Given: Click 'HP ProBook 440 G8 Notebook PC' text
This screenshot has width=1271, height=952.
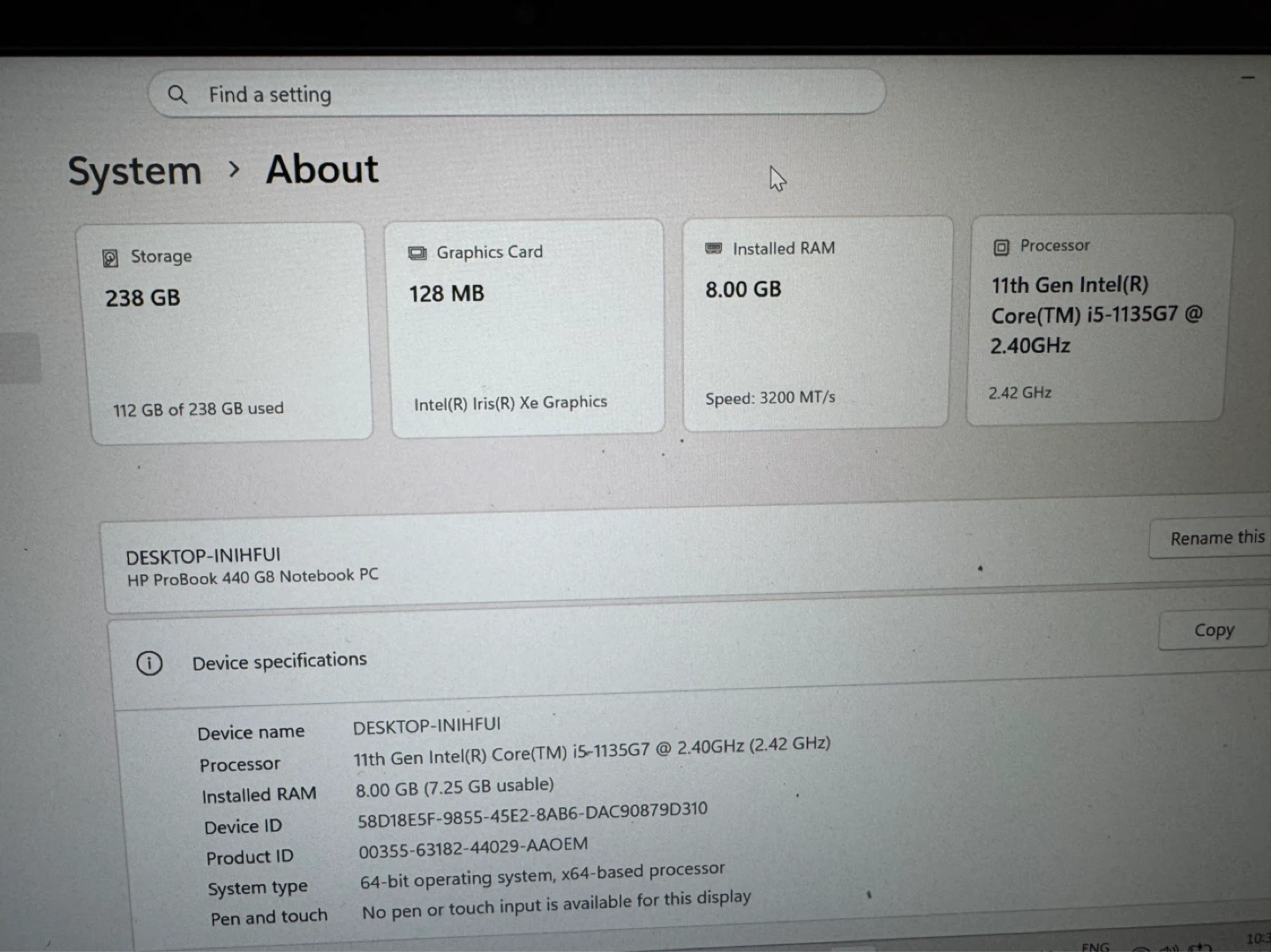Looking at the screenshot, I should pos(252,577).
